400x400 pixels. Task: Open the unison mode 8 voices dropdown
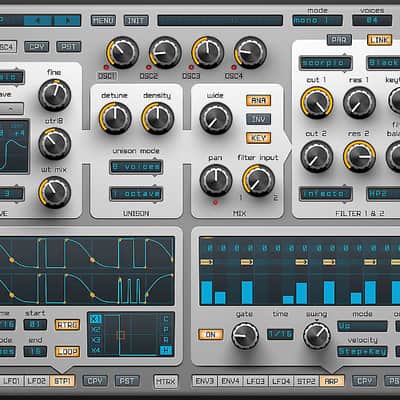[x=136, y=167]
